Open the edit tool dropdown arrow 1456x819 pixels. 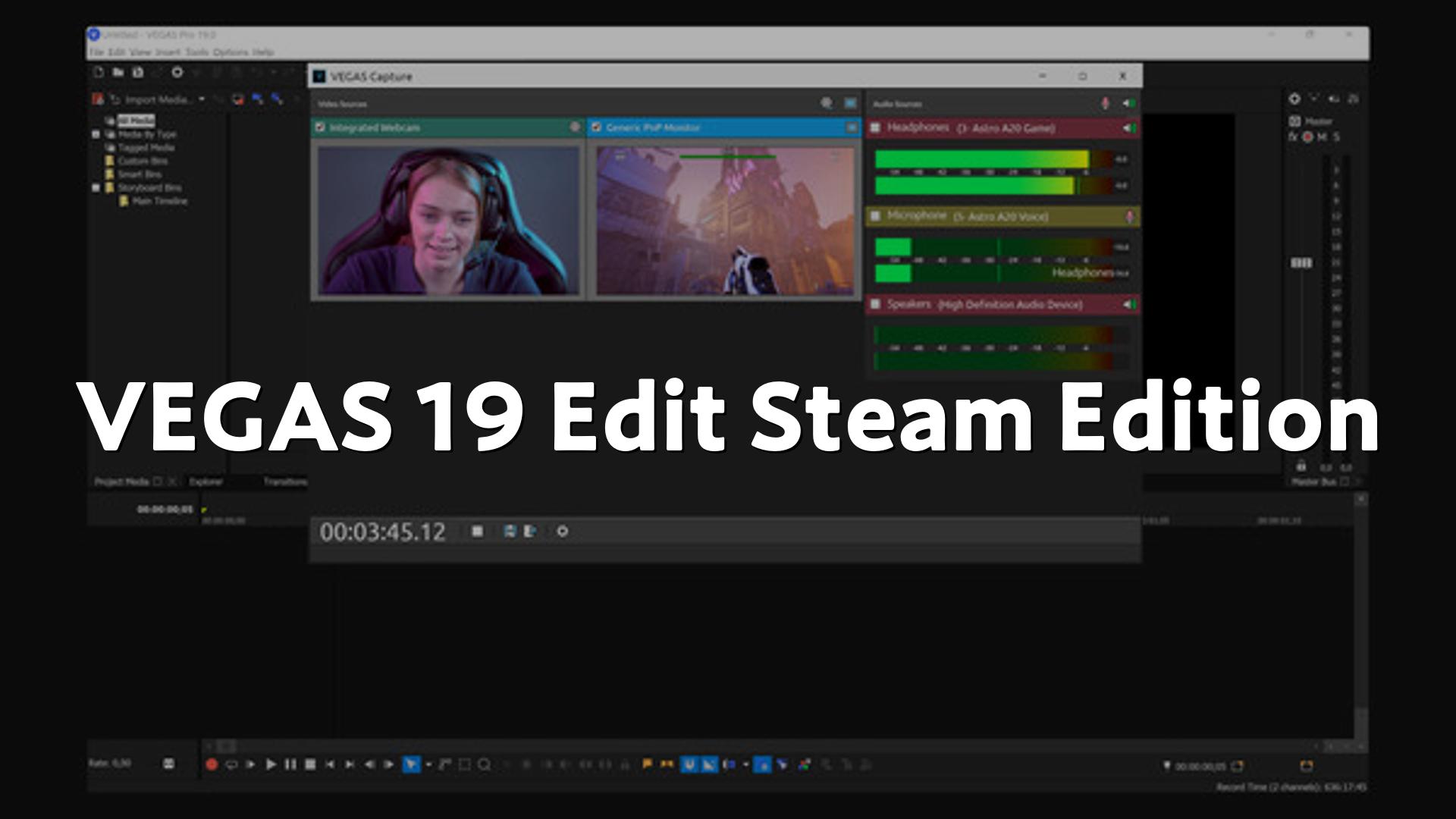(428, 764)
